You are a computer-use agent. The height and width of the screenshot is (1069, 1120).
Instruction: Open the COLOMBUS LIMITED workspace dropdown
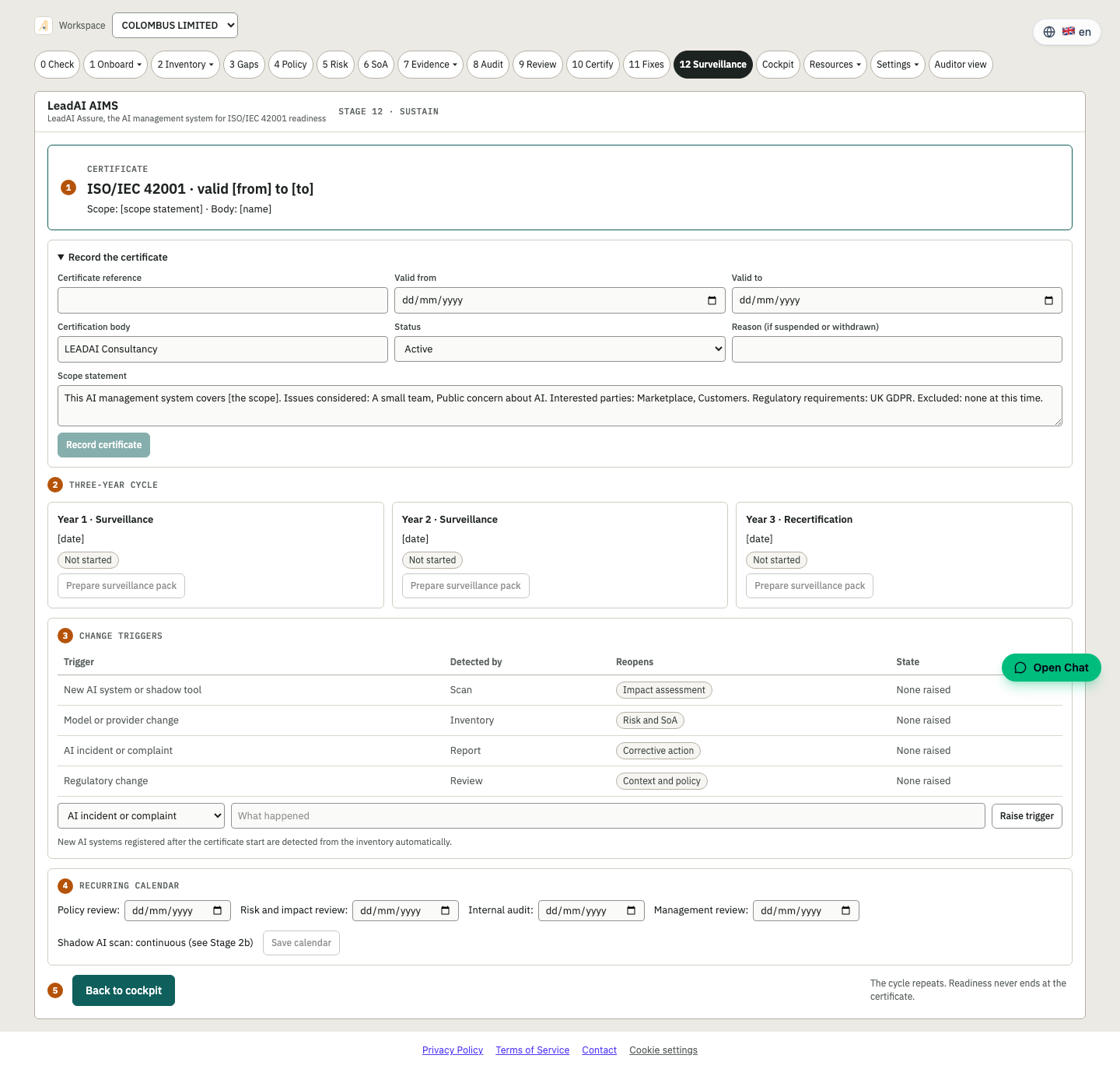(175, 25)
